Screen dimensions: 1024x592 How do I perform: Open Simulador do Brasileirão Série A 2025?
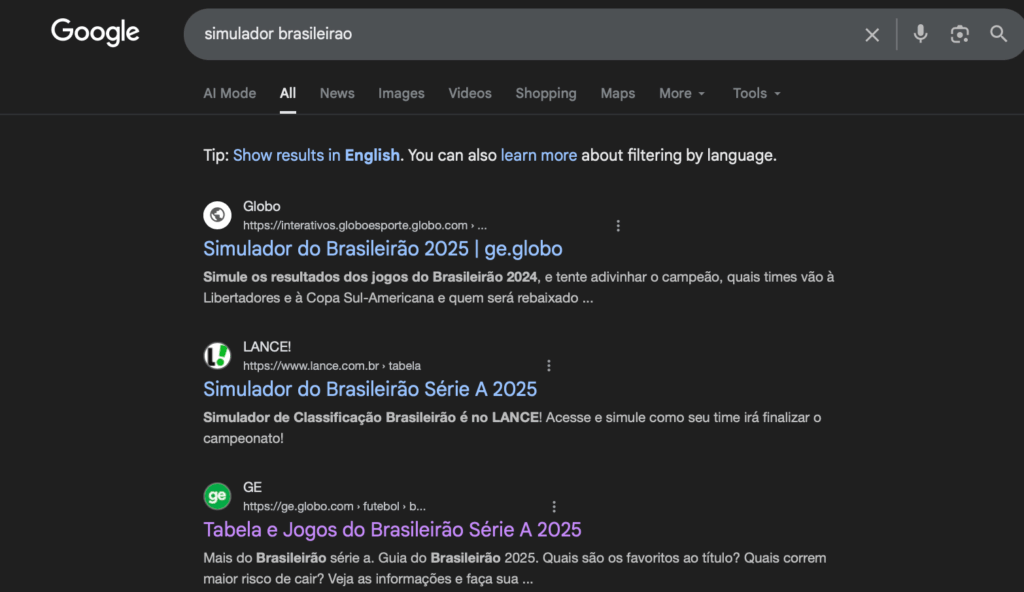(370, 388)
